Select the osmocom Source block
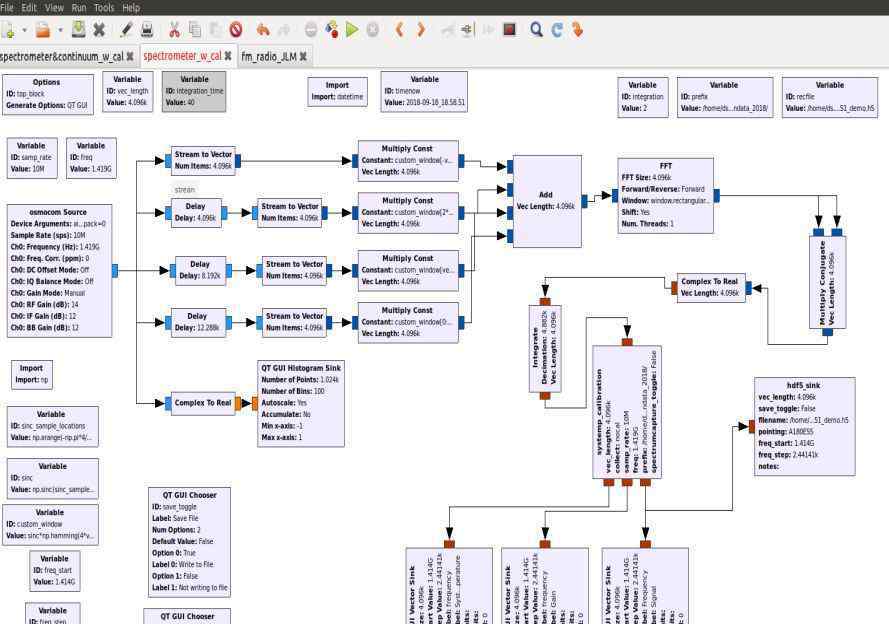Viewport: 889px width, 624px height. 59,270
